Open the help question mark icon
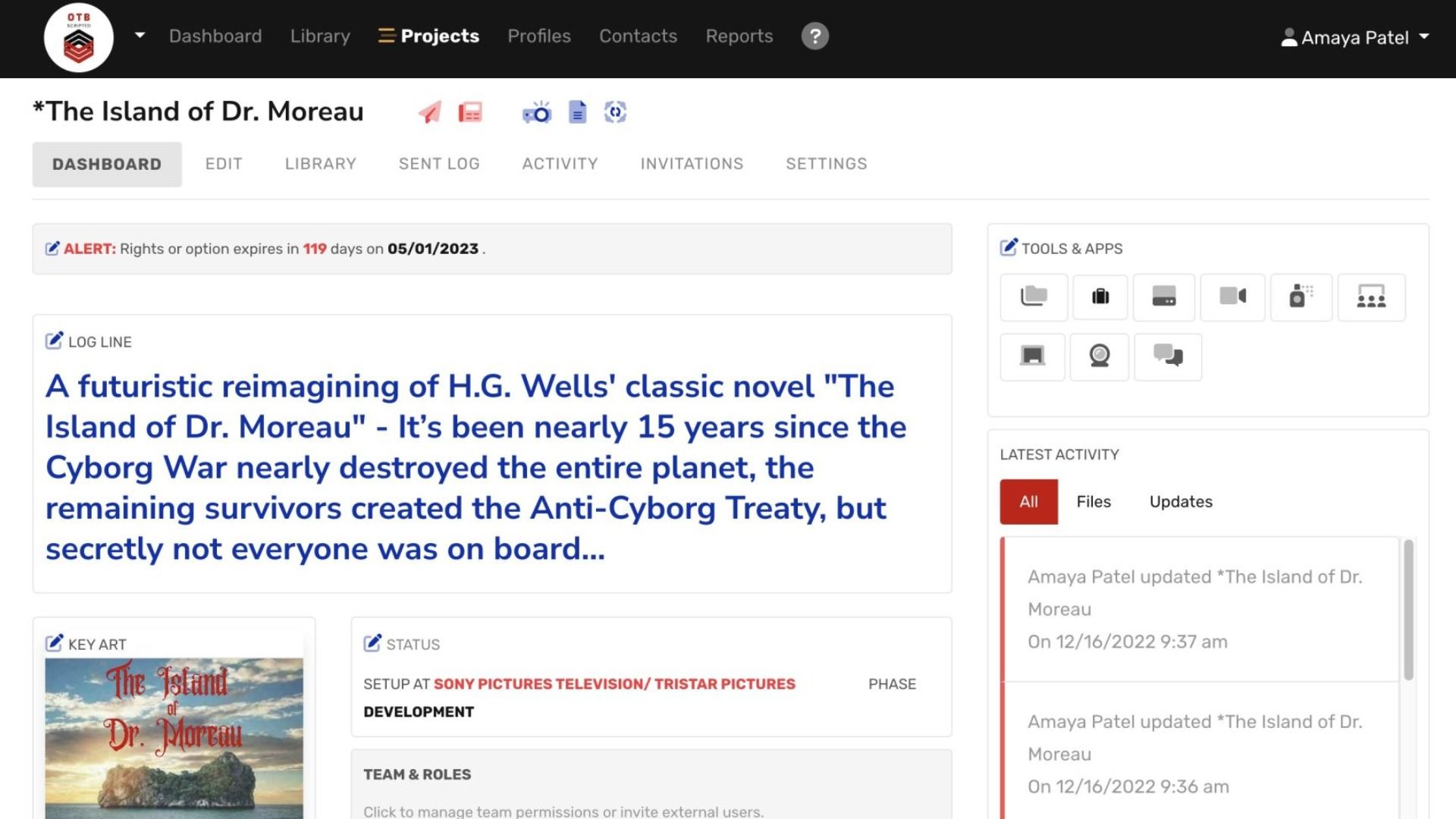The height and width of the screenshot is (819, 1456). [x=814, y=36]
